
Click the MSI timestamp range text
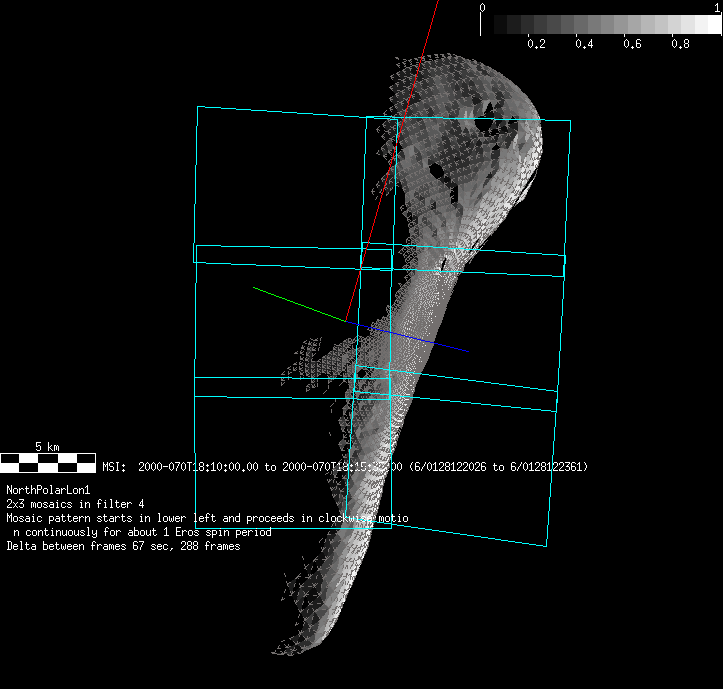tap(345, 467)
